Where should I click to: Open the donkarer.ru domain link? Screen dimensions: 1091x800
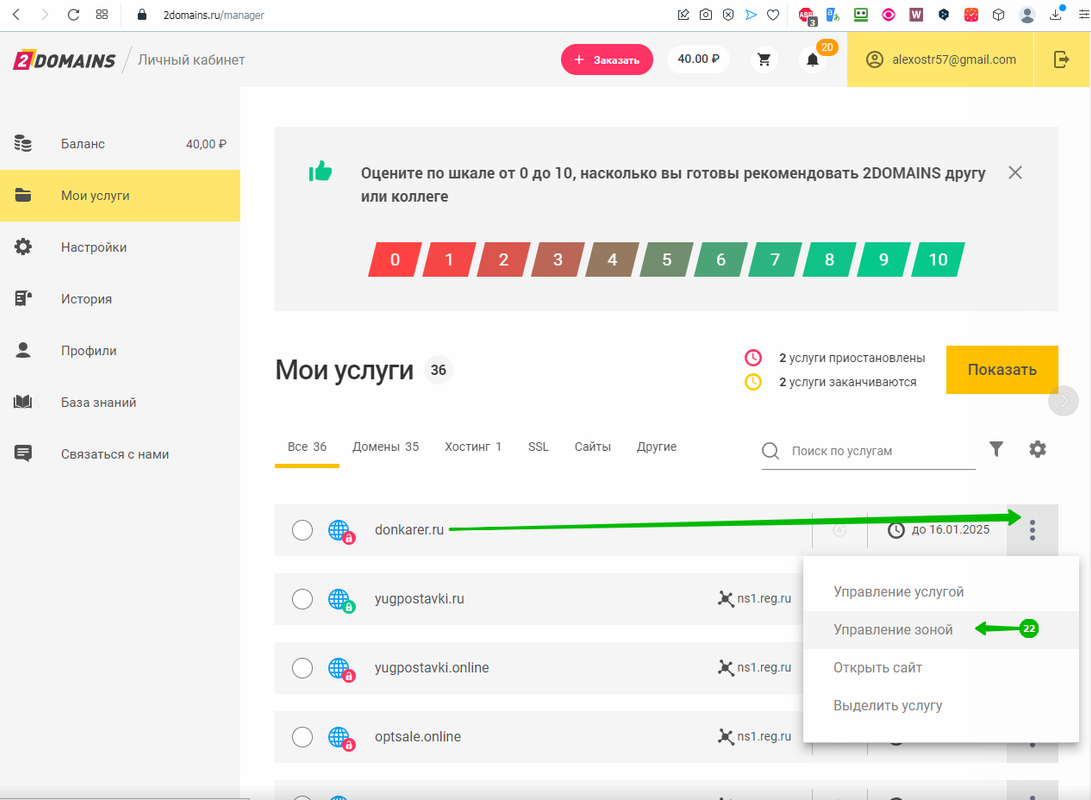click(x=409, y=530)
